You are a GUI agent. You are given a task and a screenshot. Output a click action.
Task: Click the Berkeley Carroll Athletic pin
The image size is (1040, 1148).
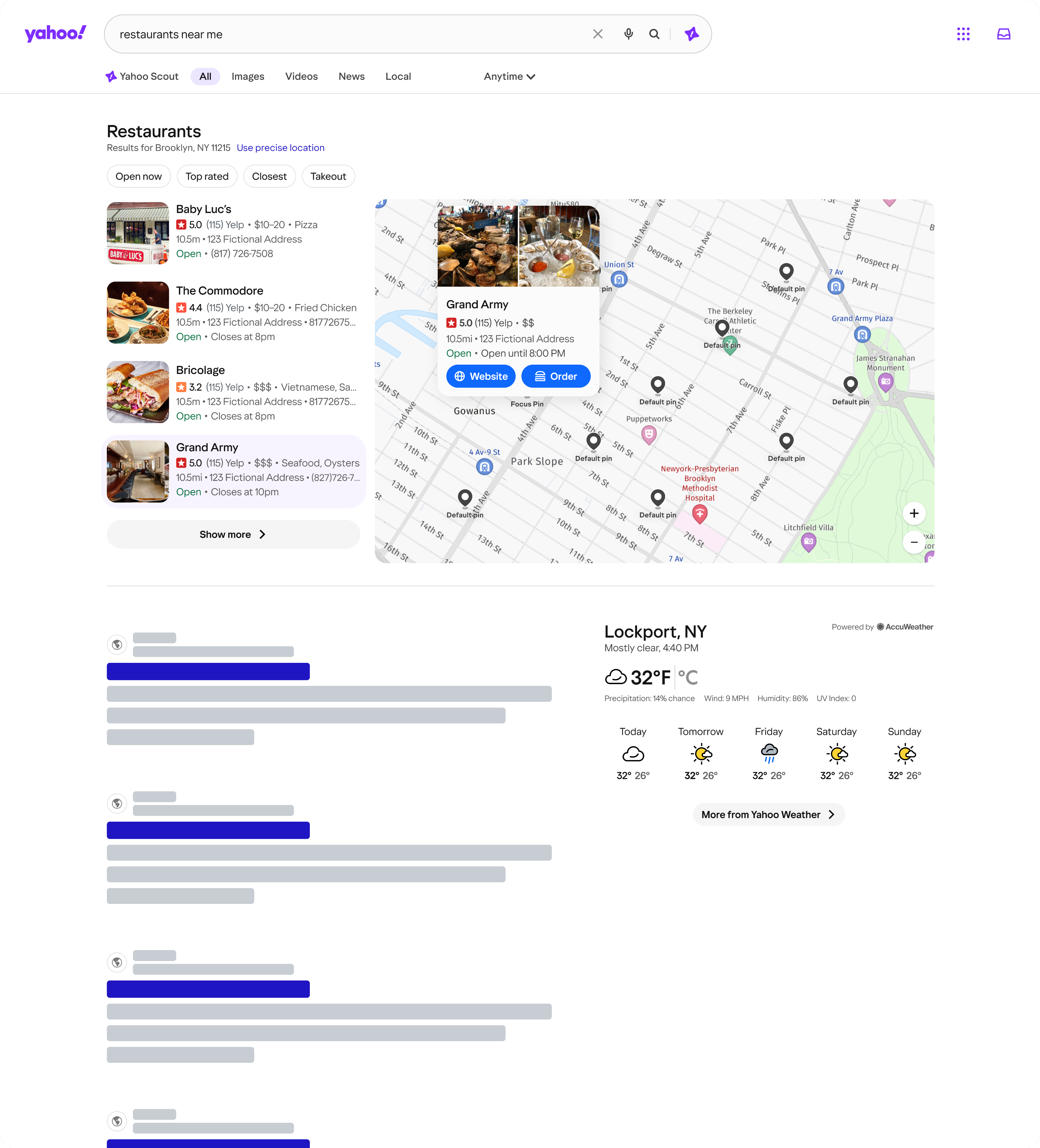[x=722, y=328]
